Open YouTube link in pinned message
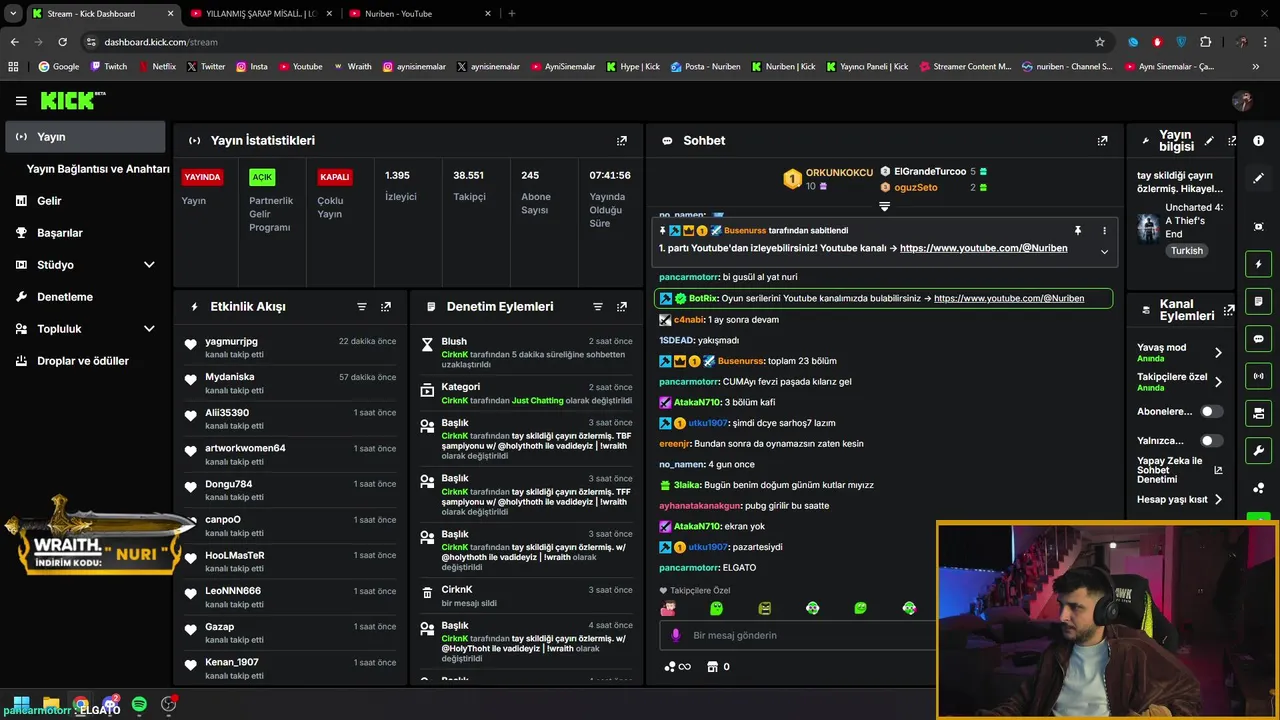The width and height of the screenshot is (1280, 720). [983, 248]
